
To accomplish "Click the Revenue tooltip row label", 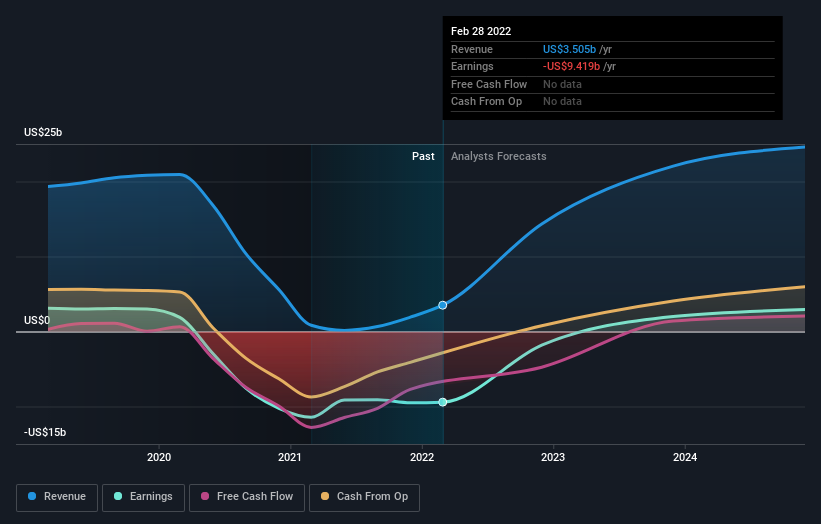I will (x=472, y=49).
